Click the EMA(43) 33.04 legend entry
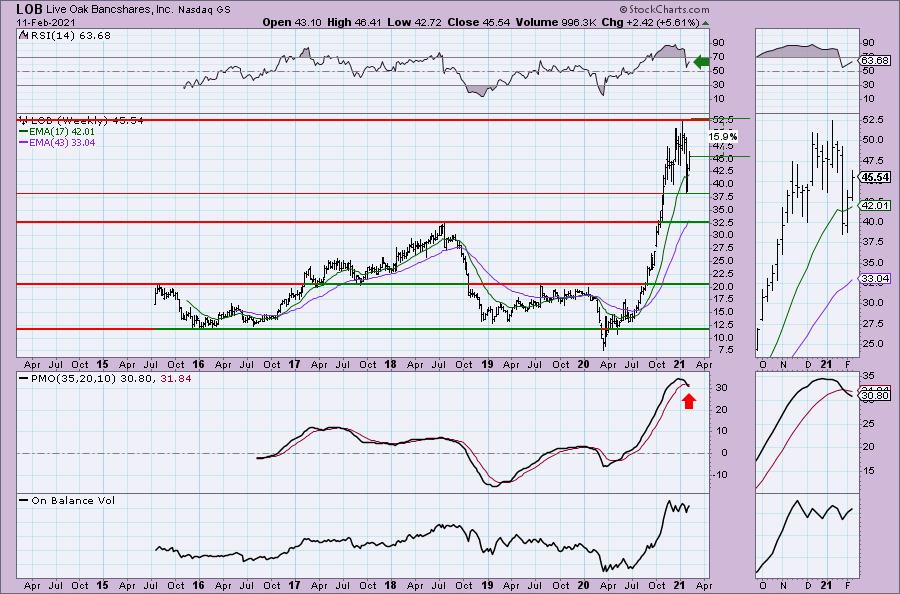 tap(62, 142)
